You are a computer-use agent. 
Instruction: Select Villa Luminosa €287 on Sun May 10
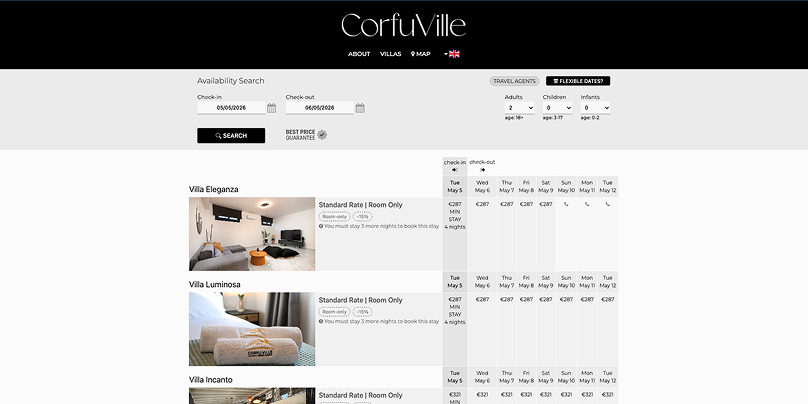click(566, 299)
